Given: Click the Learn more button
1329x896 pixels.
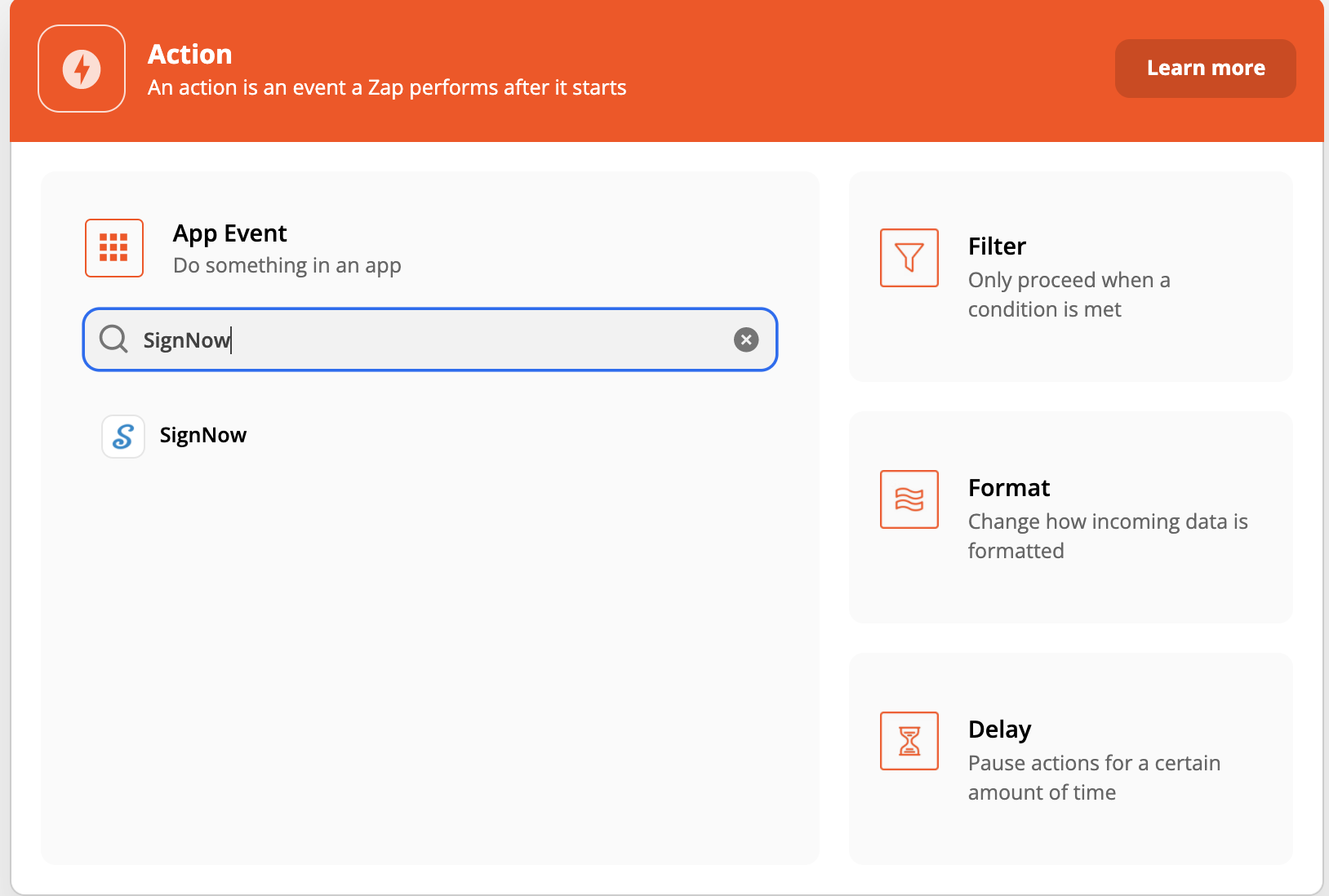Looking at the screenshot, I should click(x=1205, y=68).
